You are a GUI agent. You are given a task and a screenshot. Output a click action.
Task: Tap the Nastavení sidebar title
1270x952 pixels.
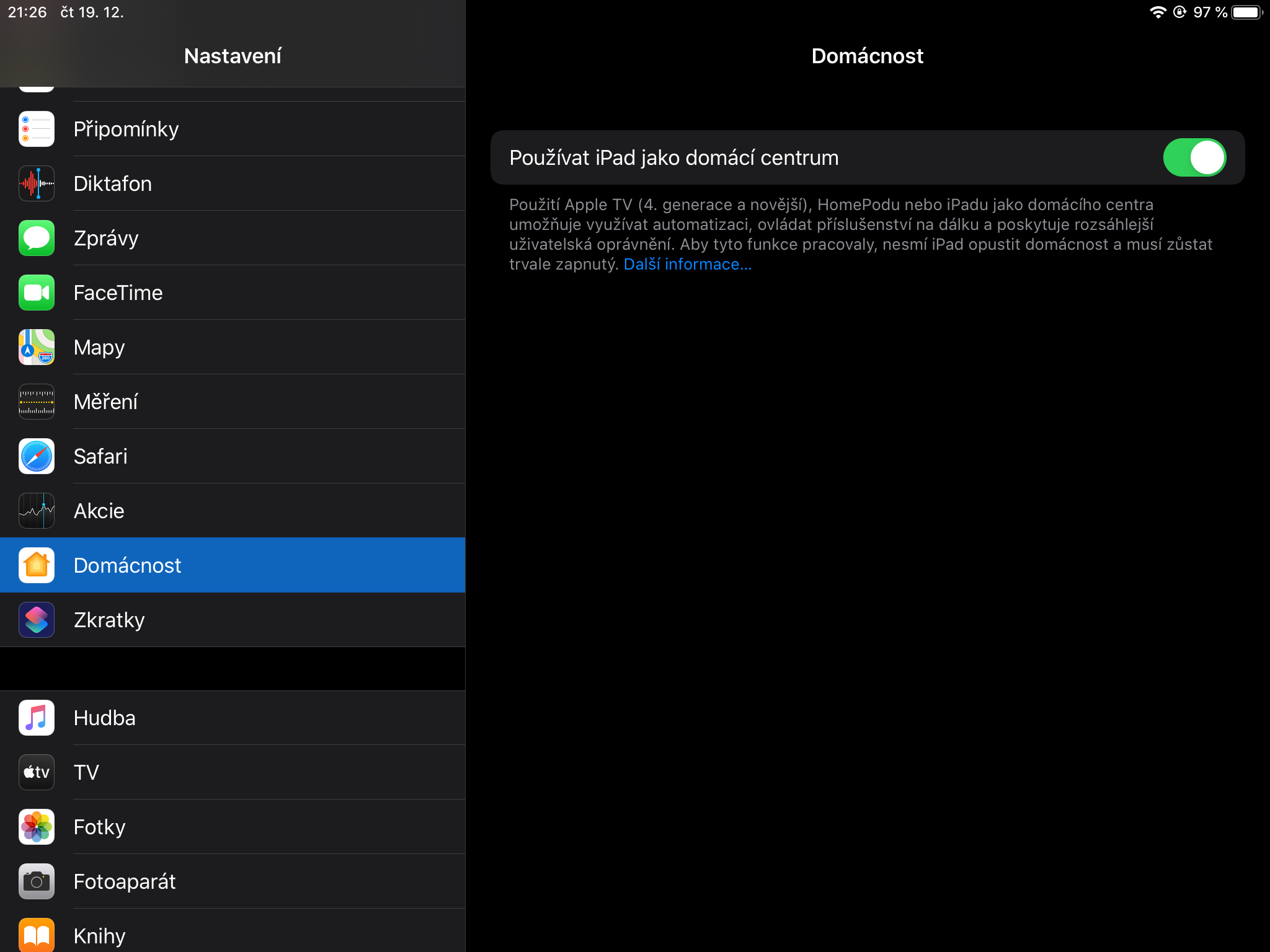point(233,56)
